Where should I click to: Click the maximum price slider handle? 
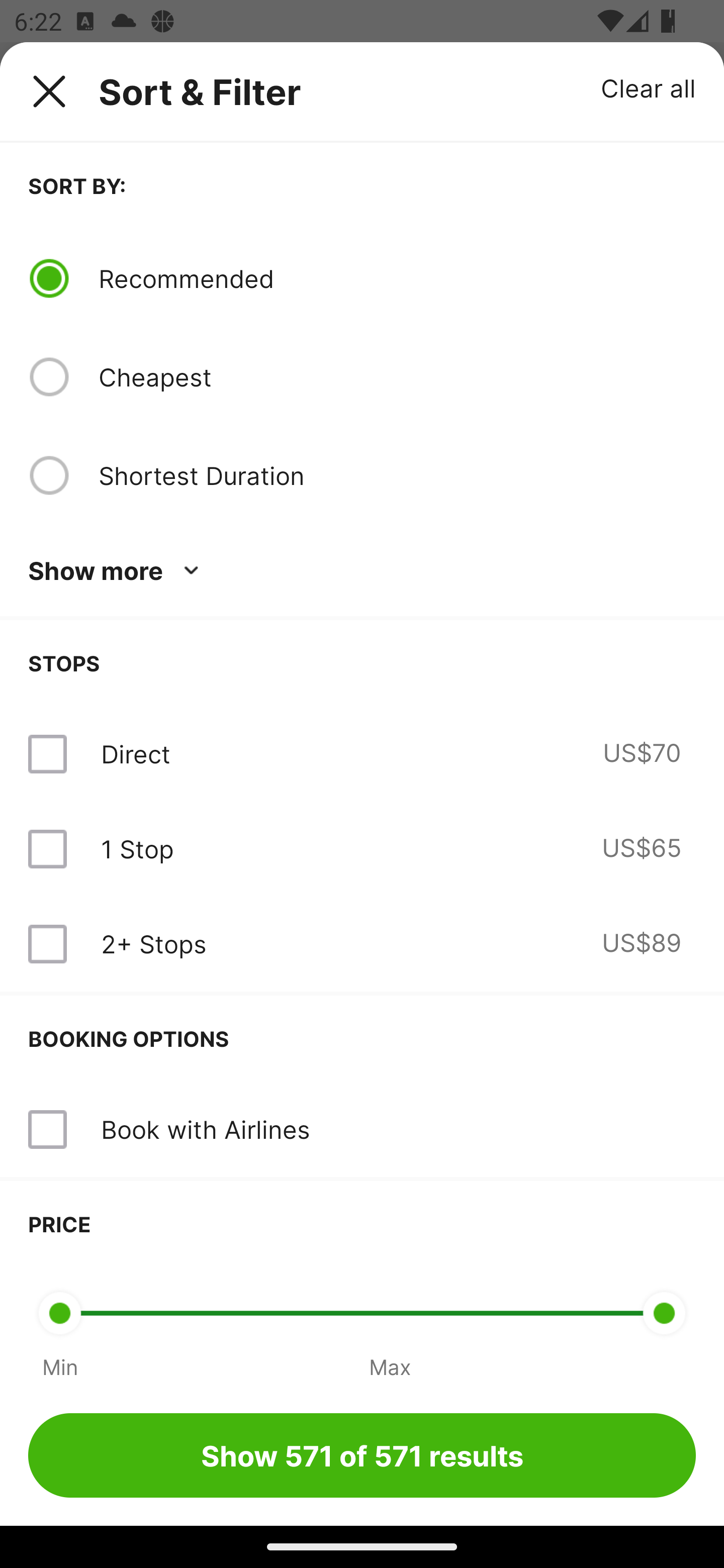664,1313
